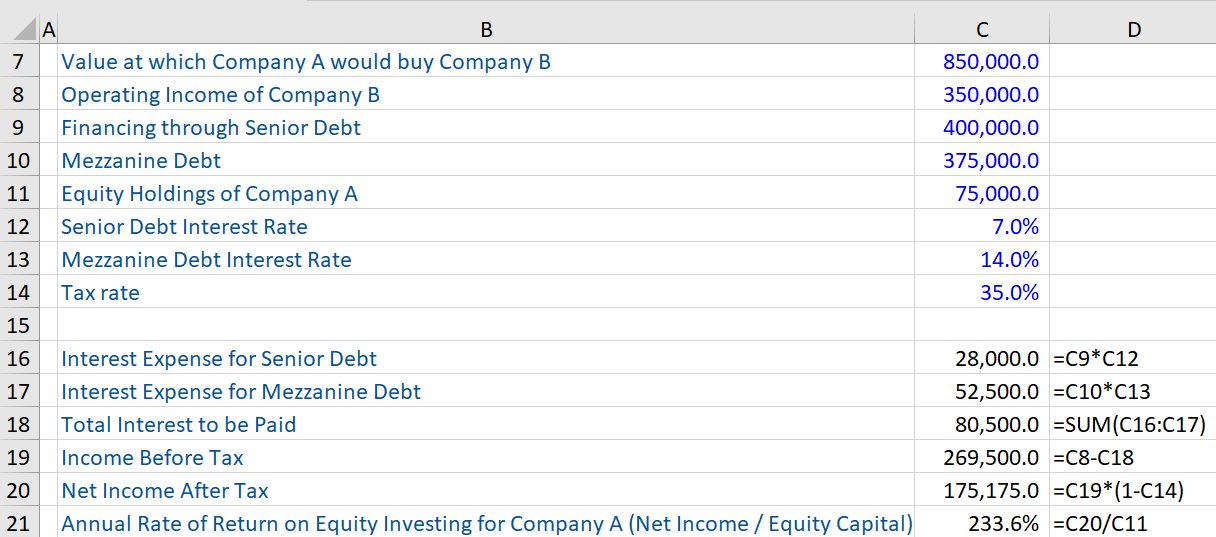Select row 15 header
Viewport: 1216px width, 537px height.
(19, 325)
